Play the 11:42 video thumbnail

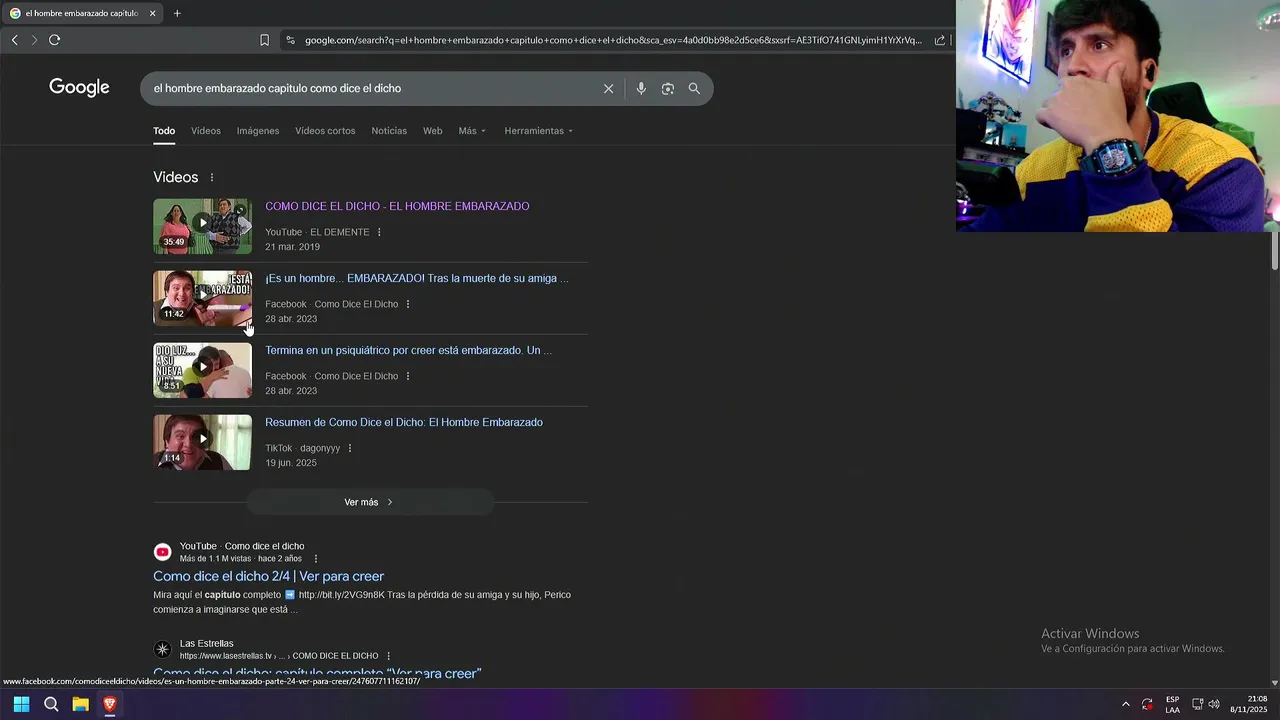coord(202,298)
